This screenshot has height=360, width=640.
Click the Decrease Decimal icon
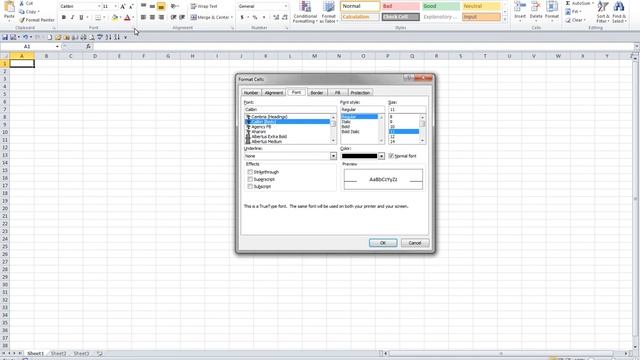click(284, 18)
